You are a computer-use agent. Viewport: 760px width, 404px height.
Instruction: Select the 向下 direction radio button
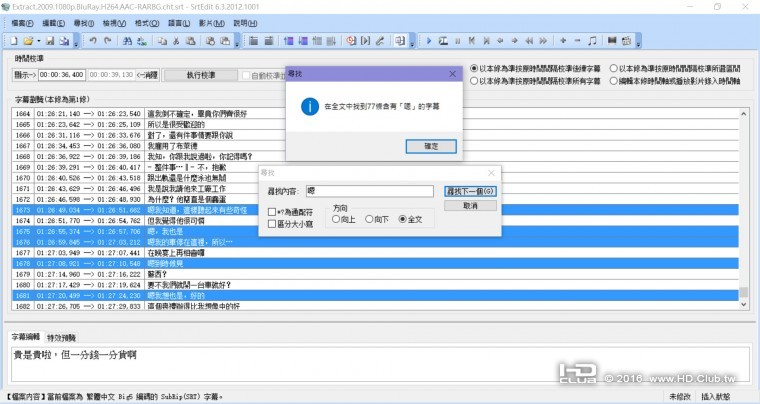coord(369,219)
